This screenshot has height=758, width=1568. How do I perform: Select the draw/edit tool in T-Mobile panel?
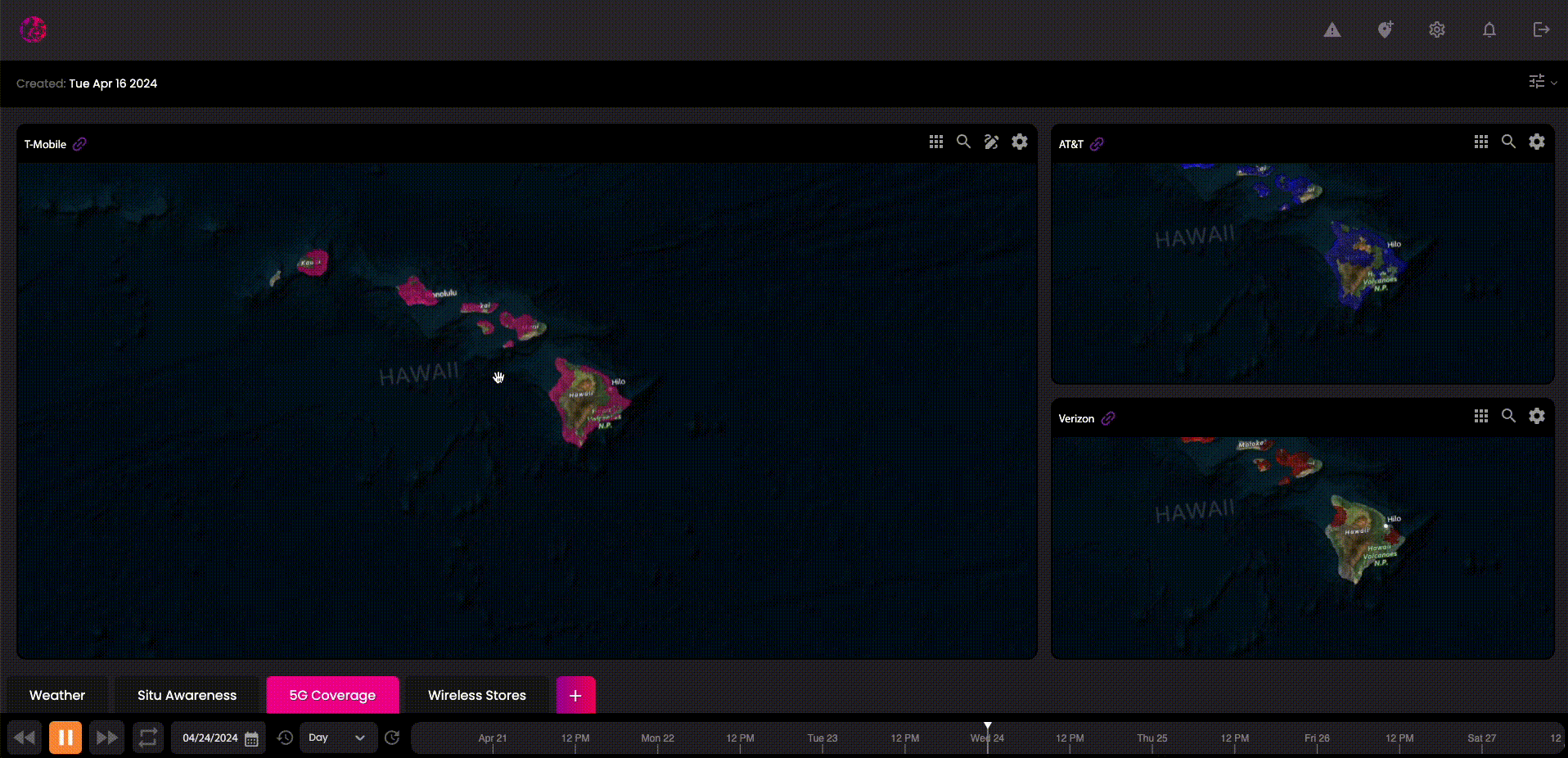click(991, 142)
